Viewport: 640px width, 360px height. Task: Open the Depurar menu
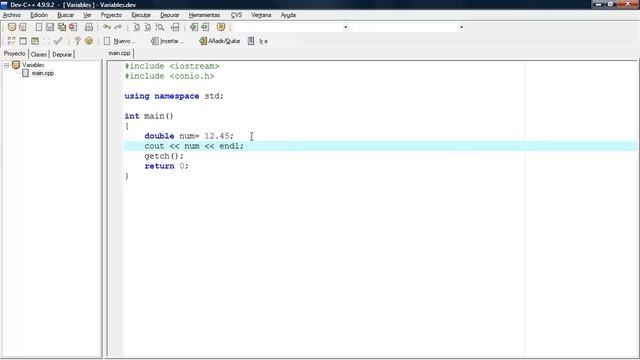pos(169,15)
